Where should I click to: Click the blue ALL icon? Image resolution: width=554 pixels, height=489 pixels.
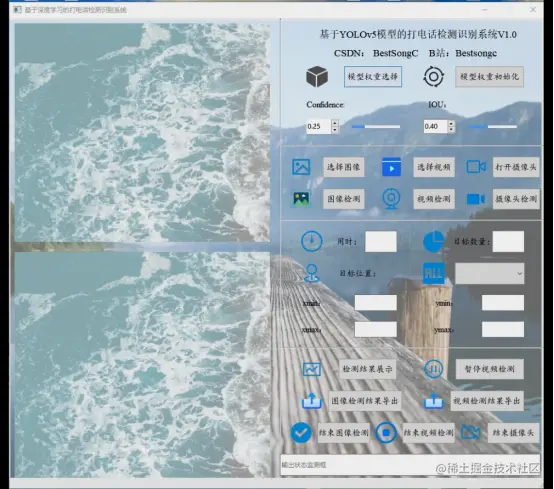434,273
